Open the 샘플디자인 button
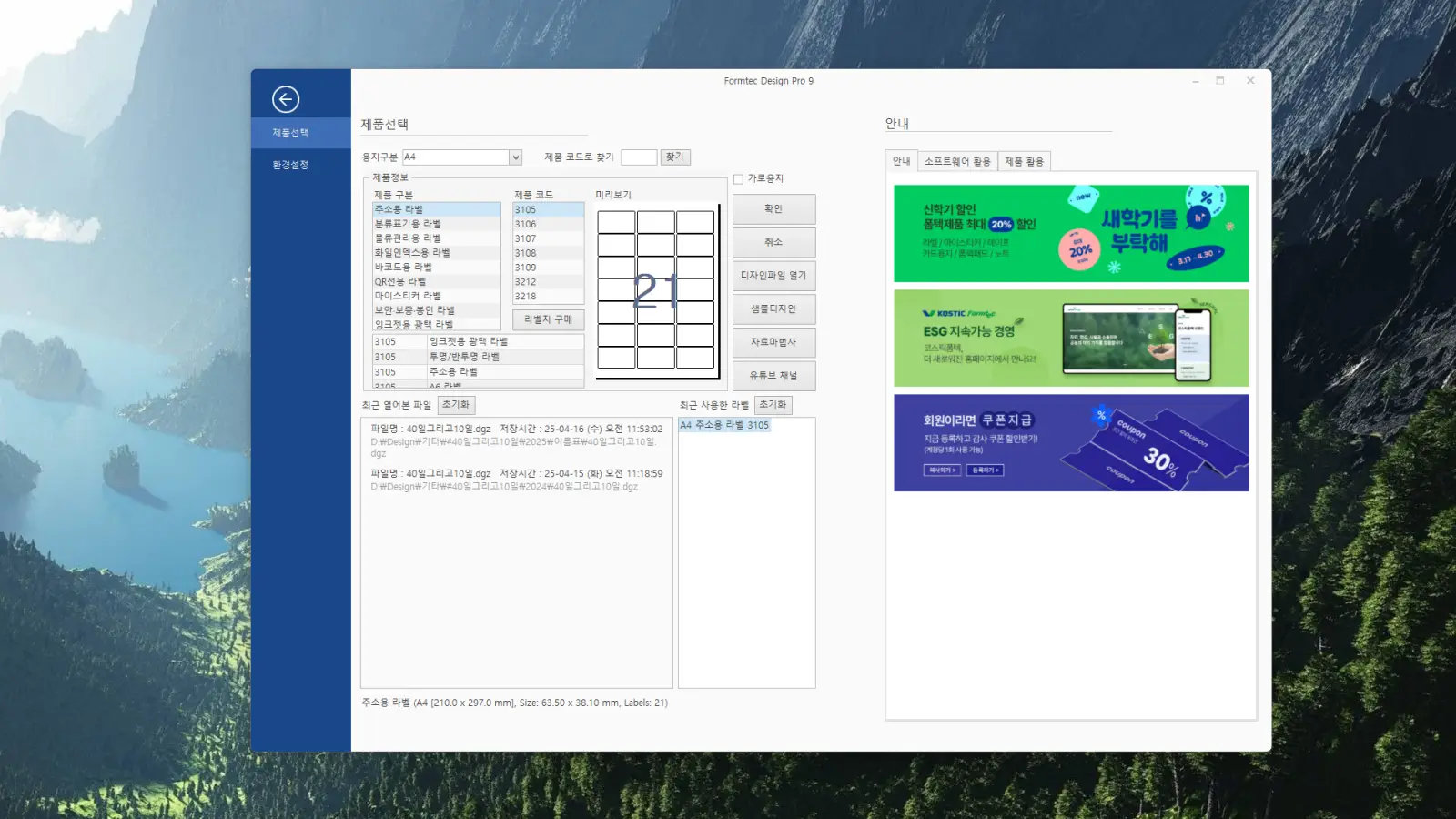This screenshot has height=819, width=1456. pos(773,309)
